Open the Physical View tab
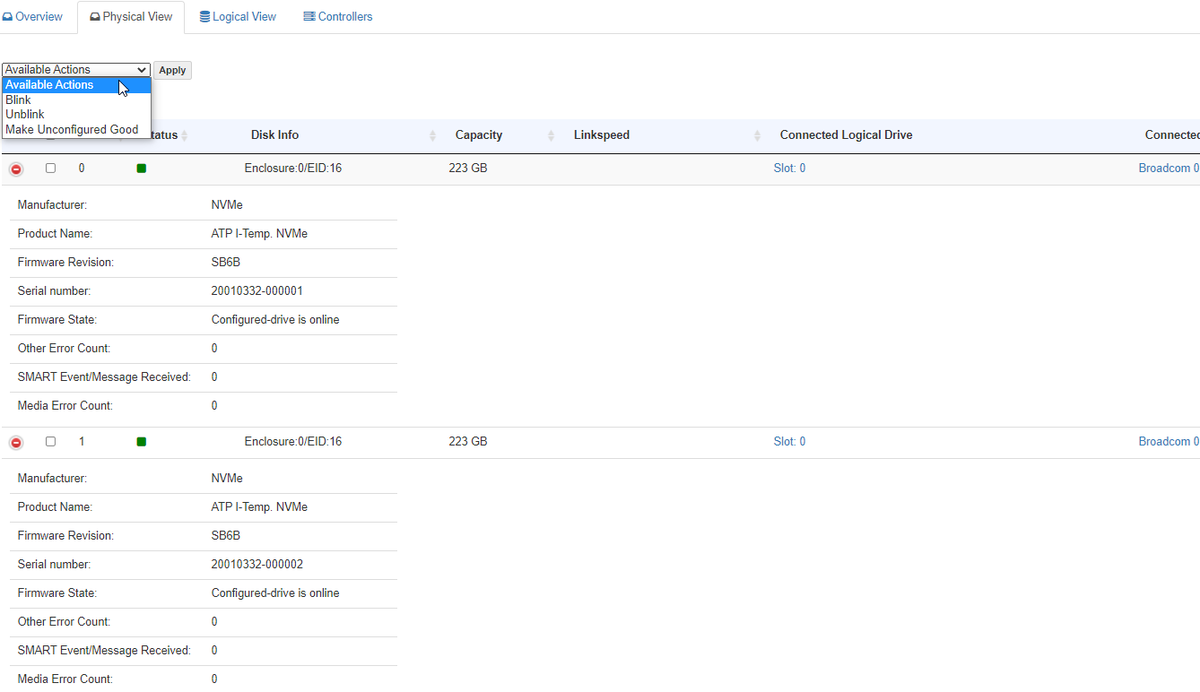Screen dimensions: 1200x692 (x=131, y=17)
